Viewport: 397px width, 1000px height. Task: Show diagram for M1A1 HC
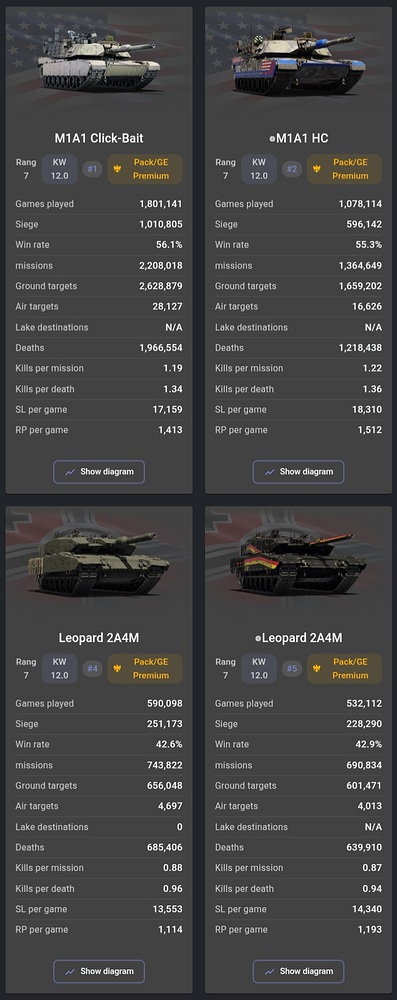coord(298,472)
